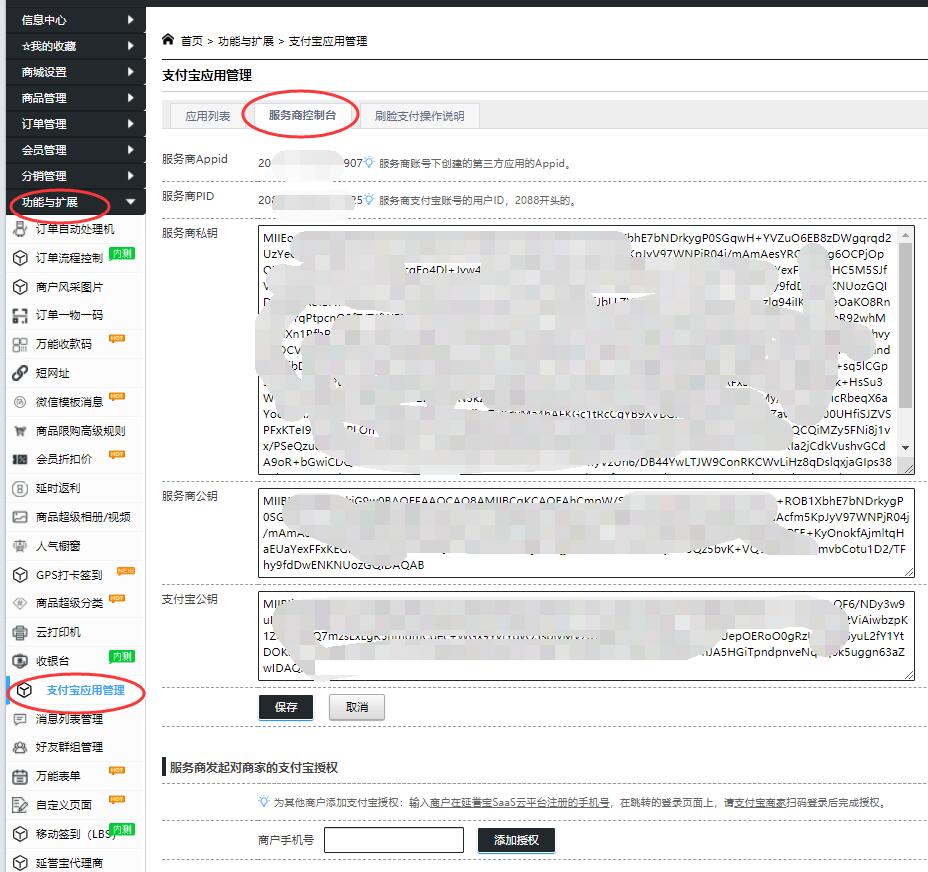Click the cube icon beside 移动签到 (LBS)
Screen dimensions: 928x872
tap(20, 834)
